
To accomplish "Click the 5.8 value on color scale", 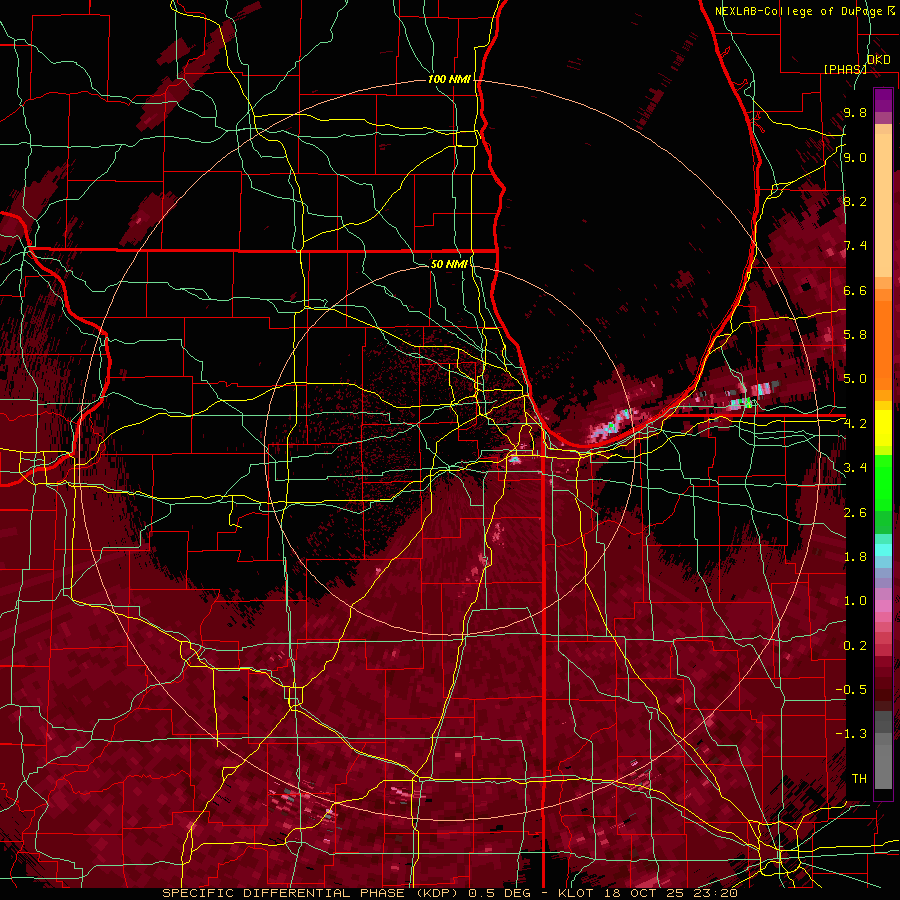I will pos(855,335).
